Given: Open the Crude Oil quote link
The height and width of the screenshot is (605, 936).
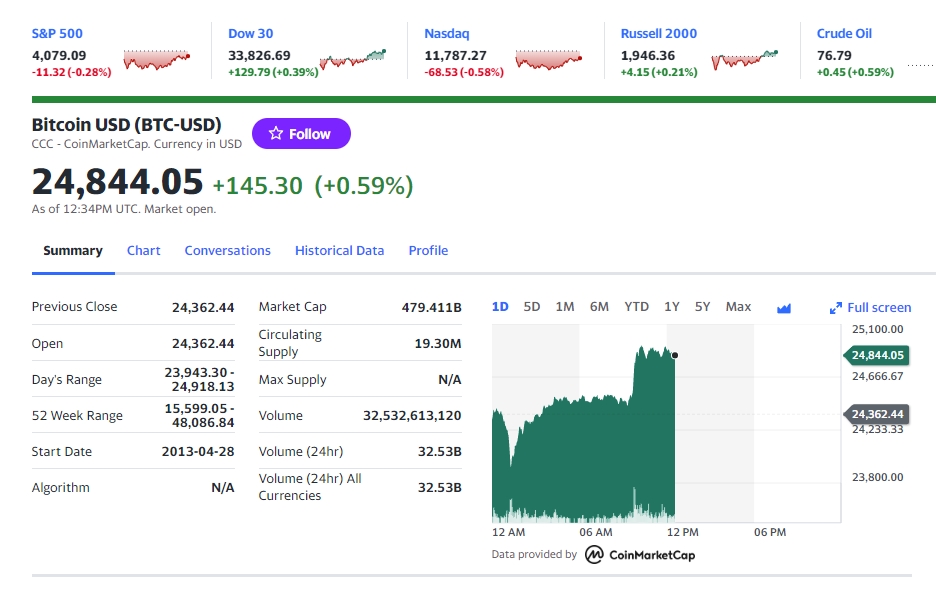Looking at the screenshot, I should (844, 33).
